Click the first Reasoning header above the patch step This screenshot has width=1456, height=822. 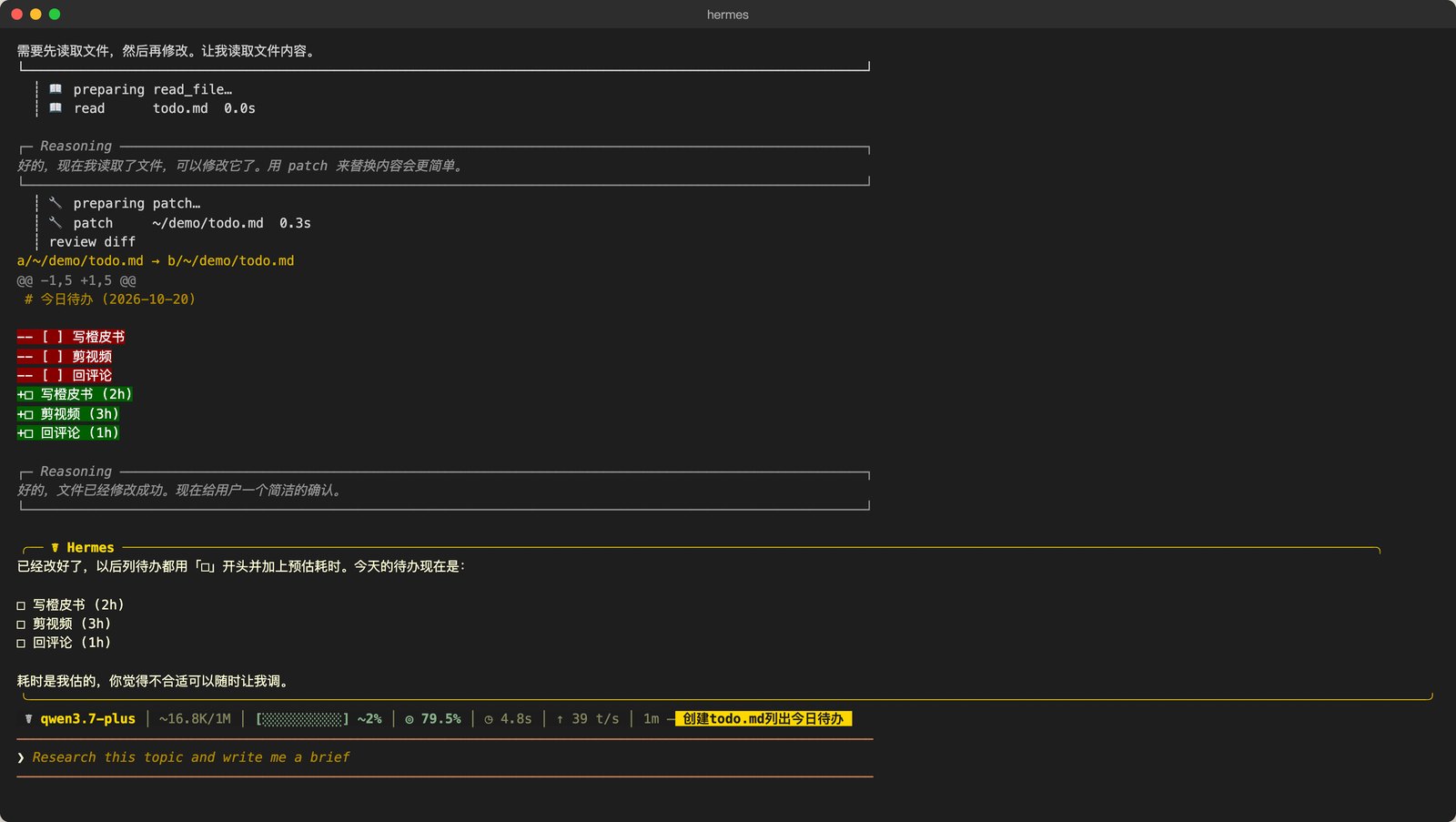[76, 146]
